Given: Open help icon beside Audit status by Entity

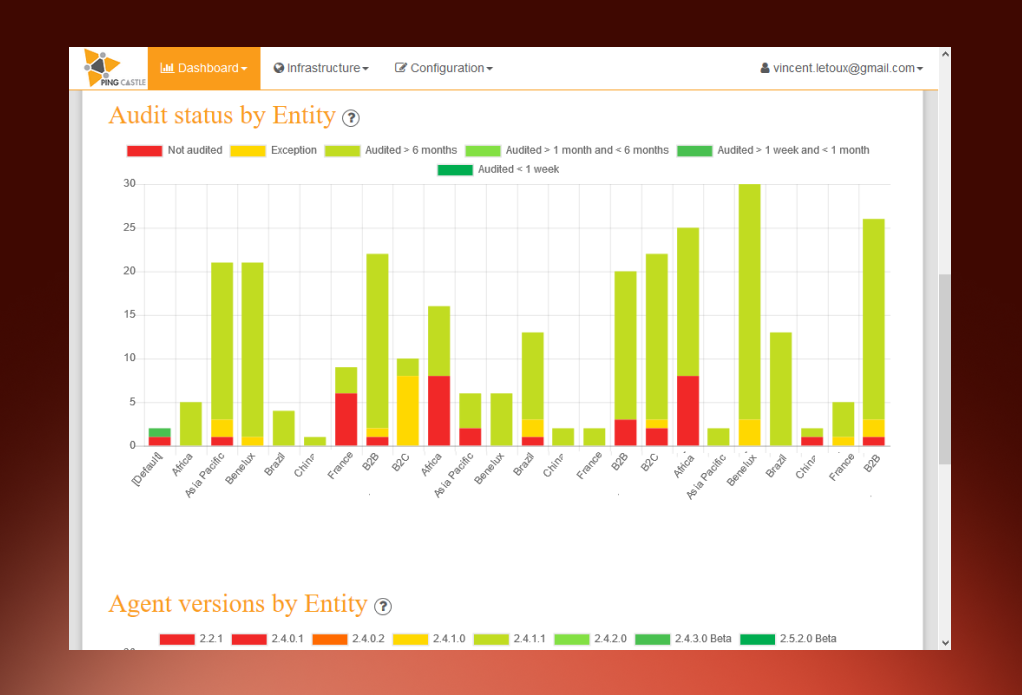Looking at the screenshot, I should (x=351, y=118).
